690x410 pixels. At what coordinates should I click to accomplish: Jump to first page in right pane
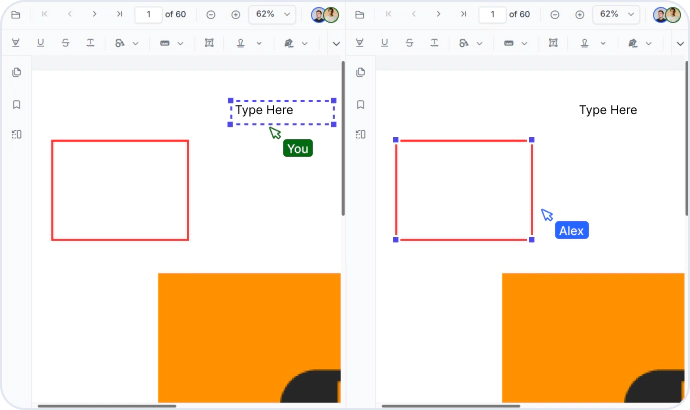click(389, 14)
